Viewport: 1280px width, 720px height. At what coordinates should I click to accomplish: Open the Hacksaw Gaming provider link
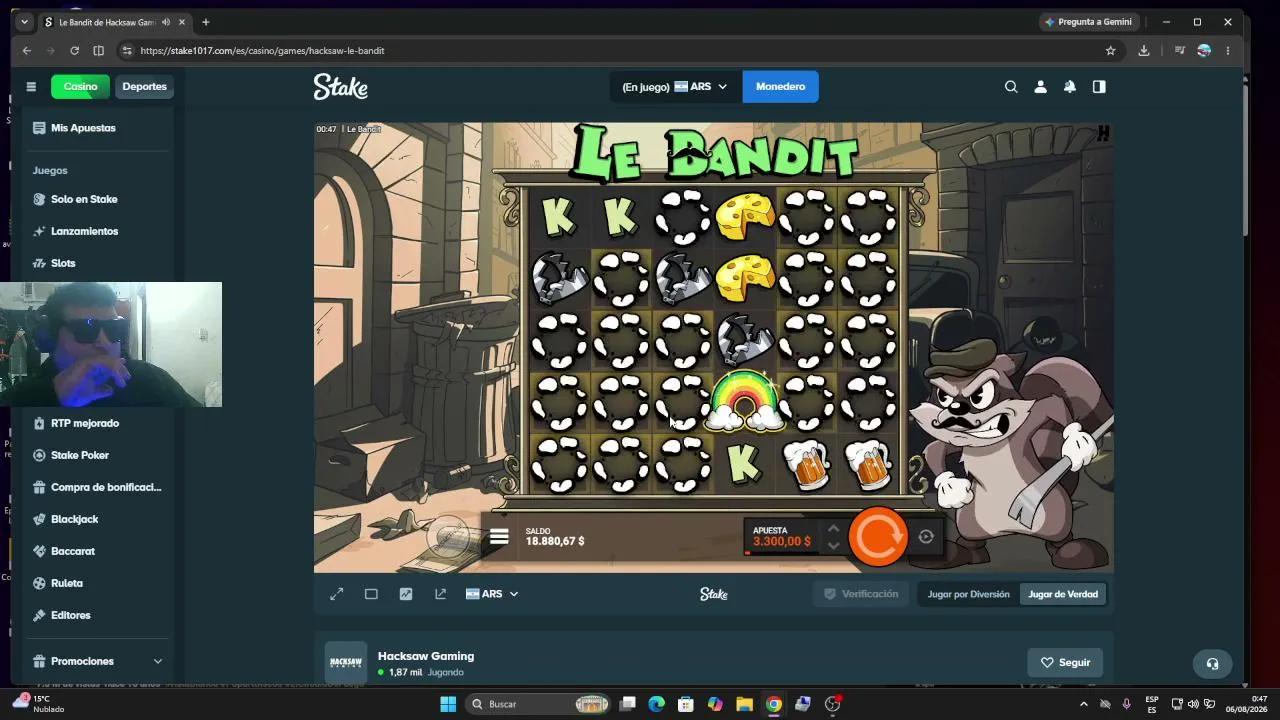click(x=426, y=656)
